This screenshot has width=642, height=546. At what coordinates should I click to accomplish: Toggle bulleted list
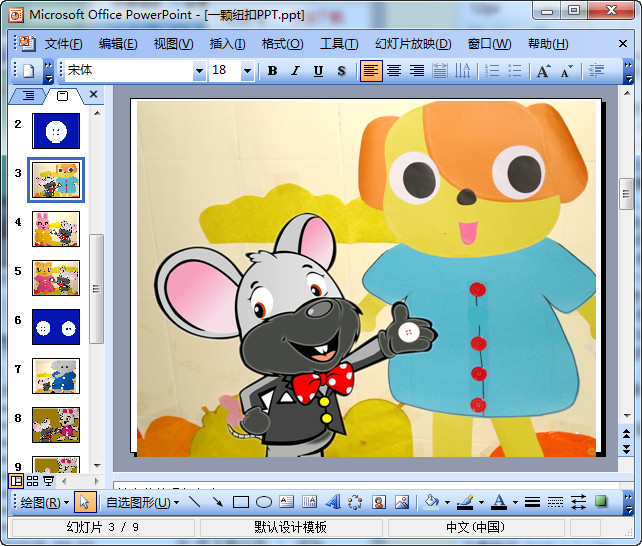pyautogui.click(x=515, y=71)
